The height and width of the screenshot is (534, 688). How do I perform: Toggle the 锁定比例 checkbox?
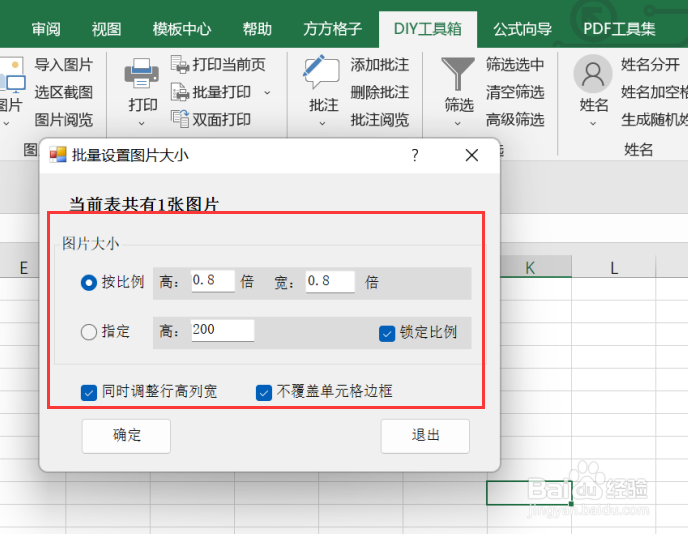387,333
